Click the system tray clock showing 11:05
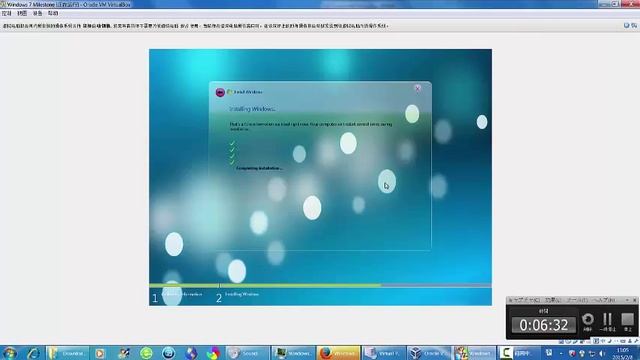 coord(623,353)
